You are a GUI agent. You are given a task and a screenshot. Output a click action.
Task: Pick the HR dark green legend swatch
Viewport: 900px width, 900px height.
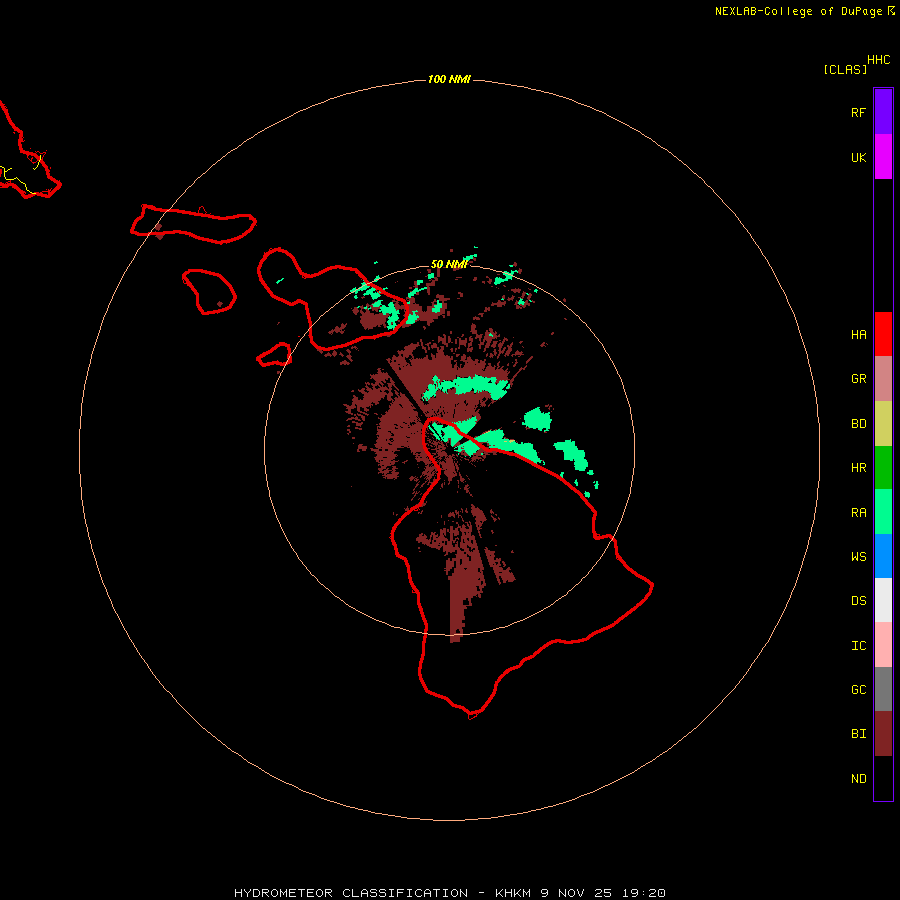coord(883,468)
